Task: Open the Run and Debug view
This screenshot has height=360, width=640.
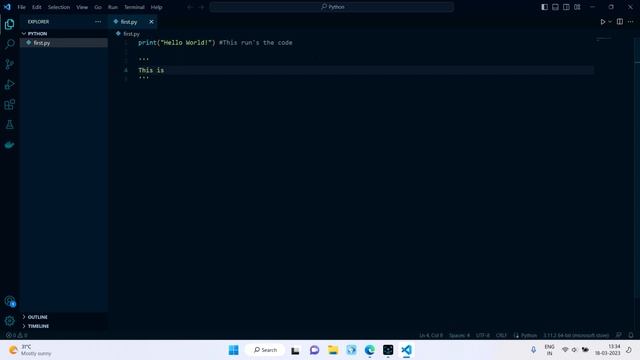Action: point(9,84)
